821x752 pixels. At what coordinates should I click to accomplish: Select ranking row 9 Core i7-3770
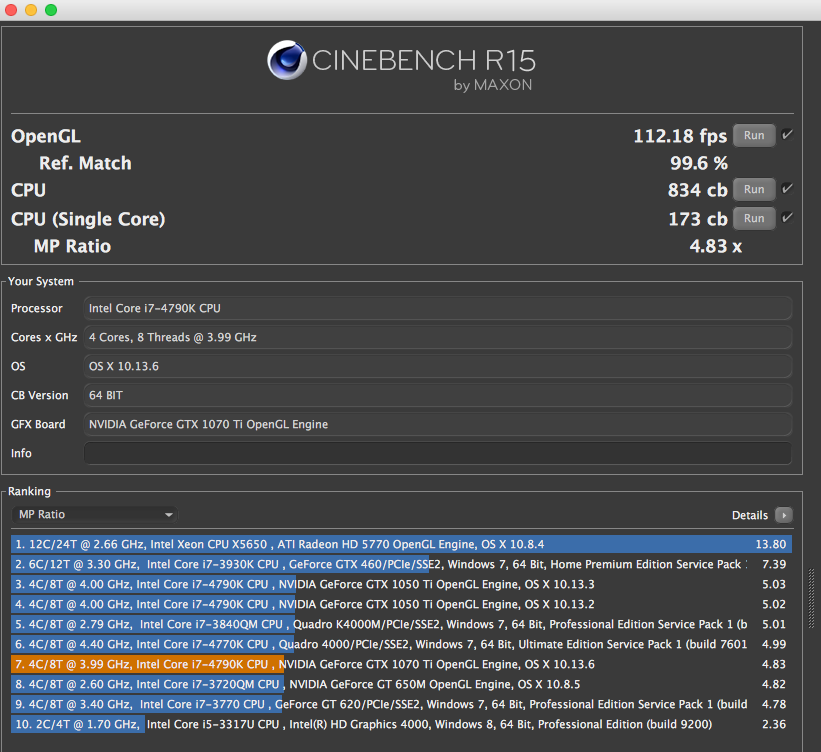[401, 704]
